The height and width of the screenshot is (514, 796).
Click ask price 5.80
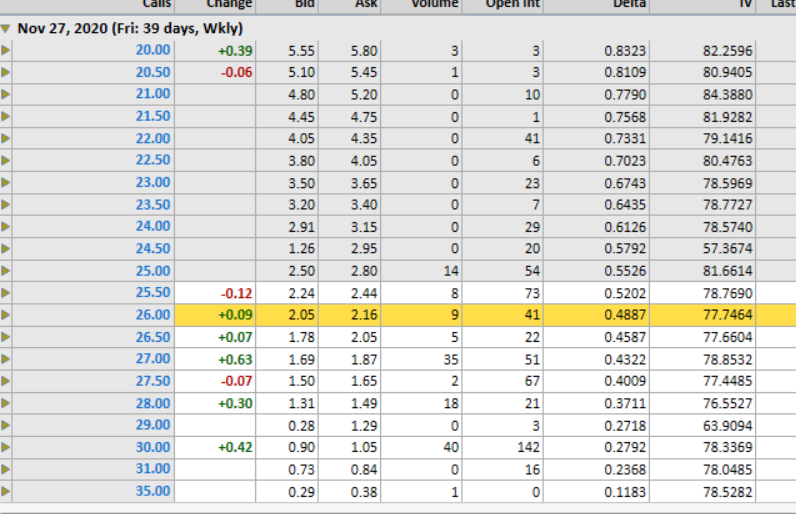tap(364, 51)
